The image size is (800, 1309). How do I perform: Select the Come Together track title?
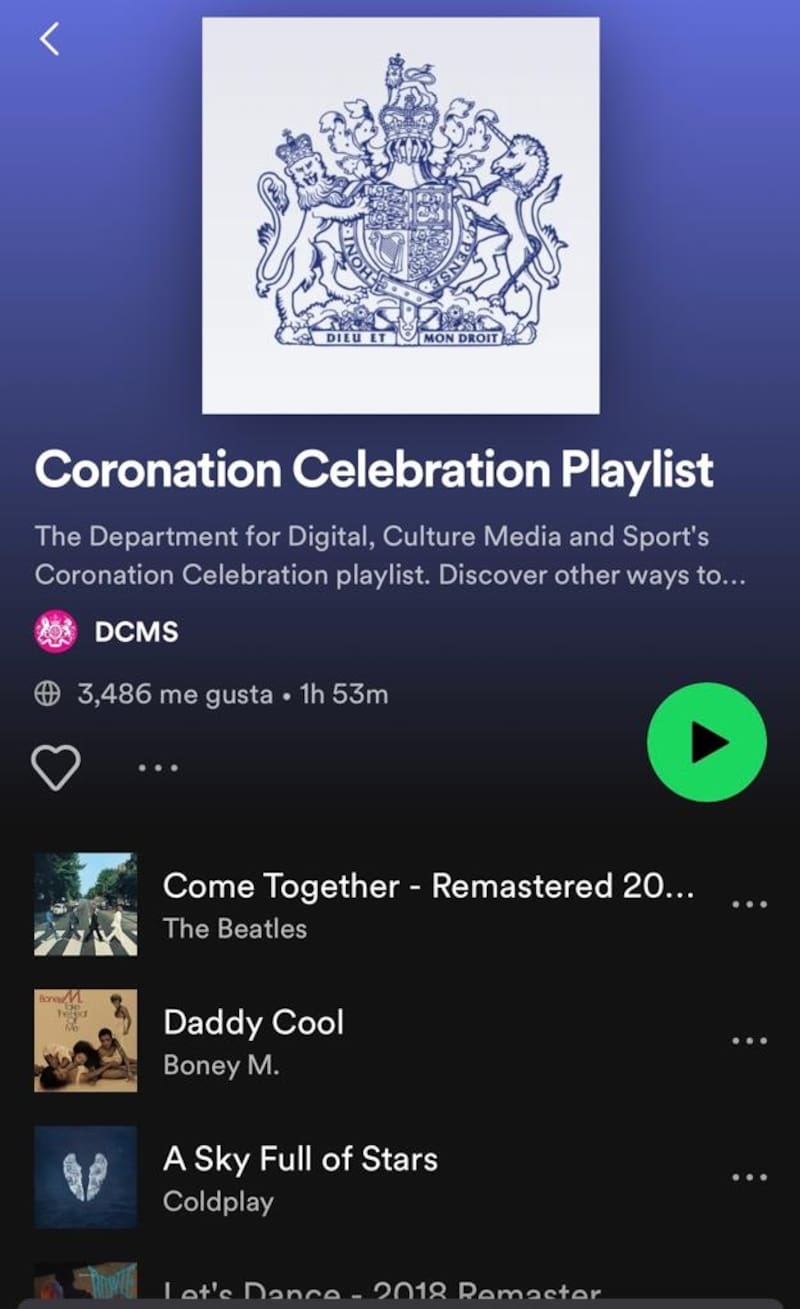point(428,886)
